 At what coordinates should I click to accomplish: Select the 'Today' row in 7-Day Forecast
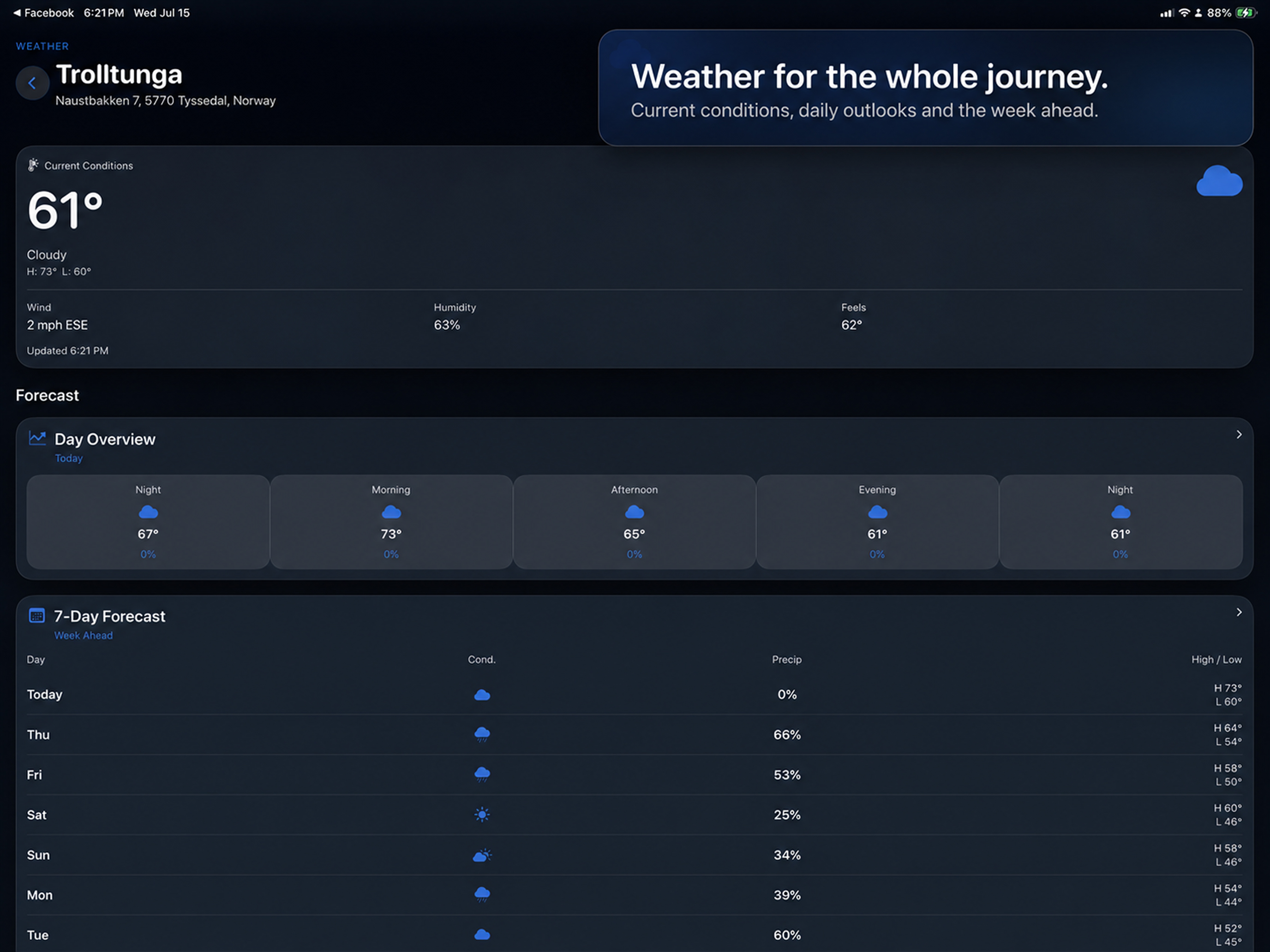click(634, 694)
